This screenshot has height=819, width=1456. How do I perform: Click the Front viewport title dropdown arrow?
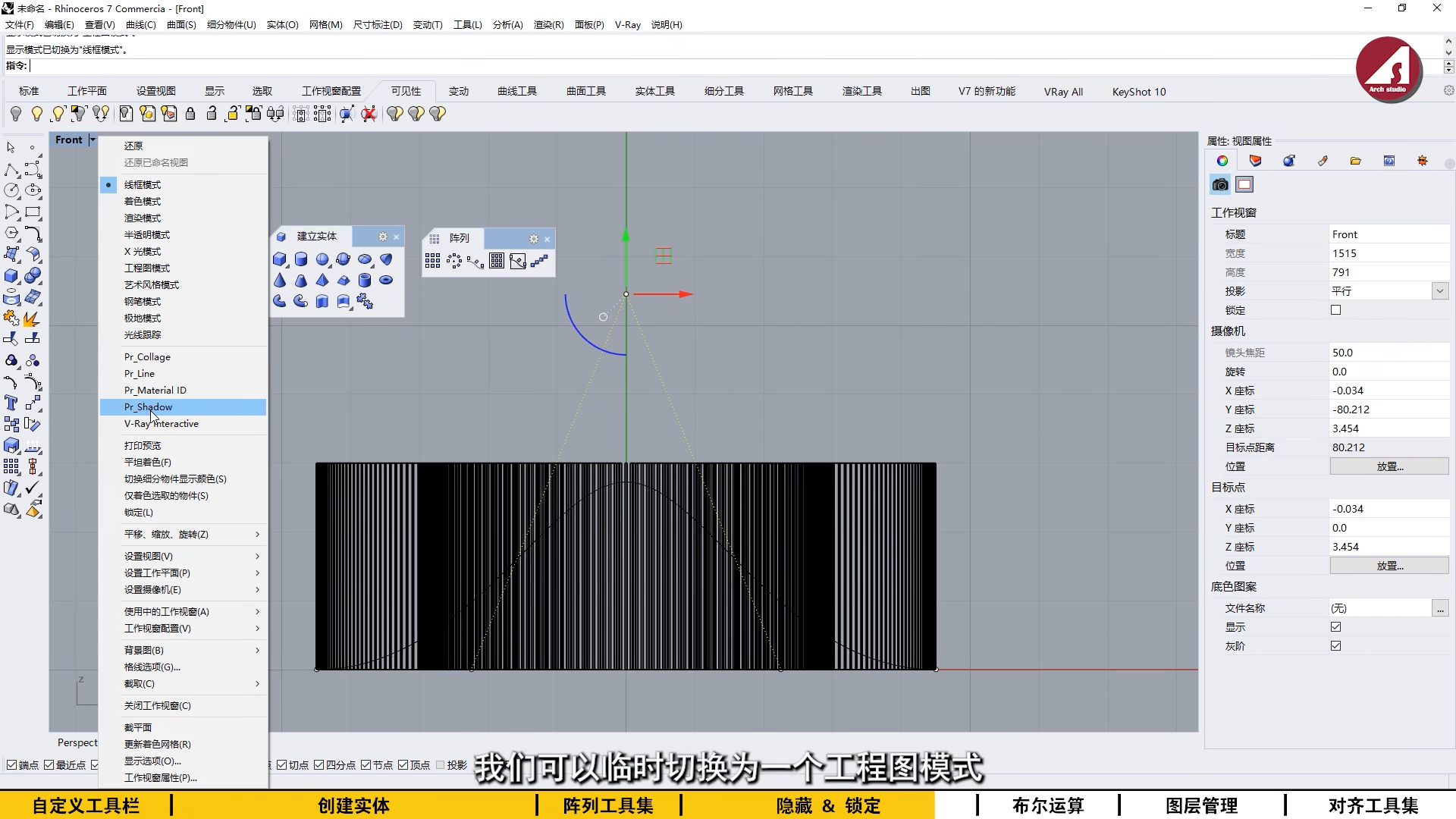[93, 140]
